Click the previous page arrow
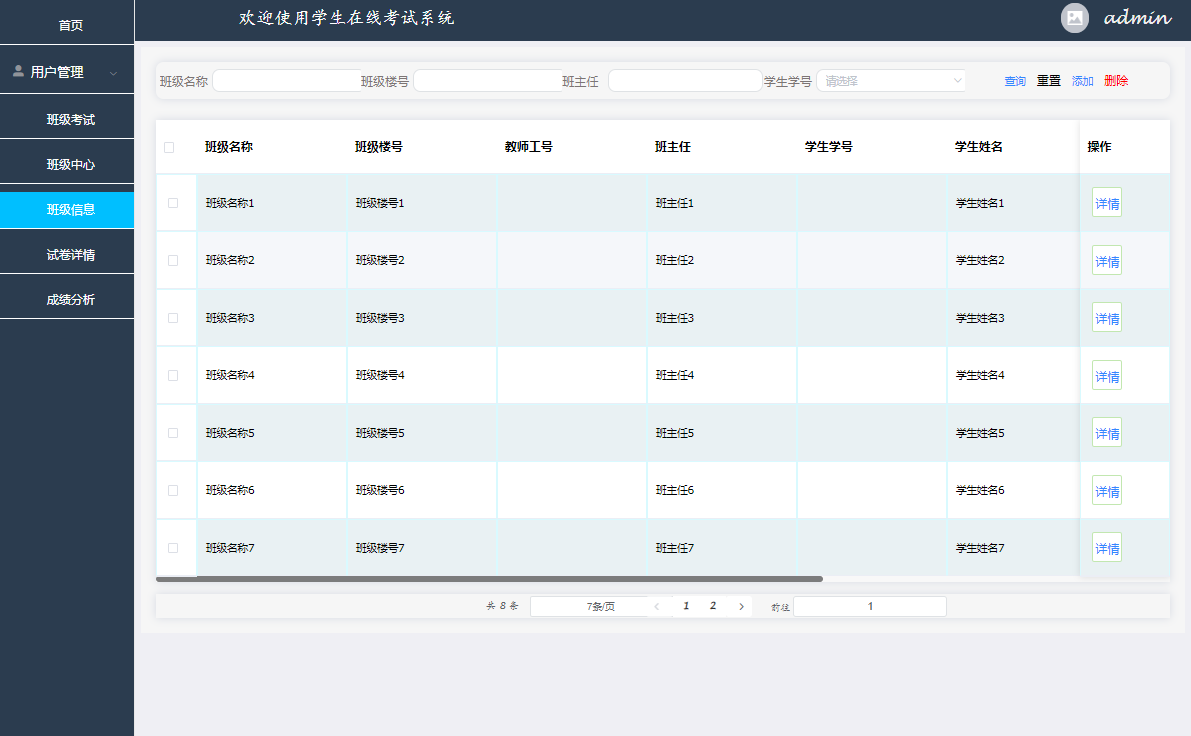Screen dimensions: 1191x736 click(657, 606)
